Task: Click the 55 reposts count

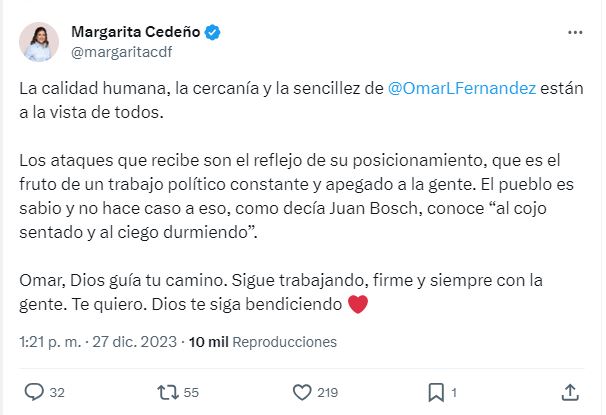Action: point(192,392)
